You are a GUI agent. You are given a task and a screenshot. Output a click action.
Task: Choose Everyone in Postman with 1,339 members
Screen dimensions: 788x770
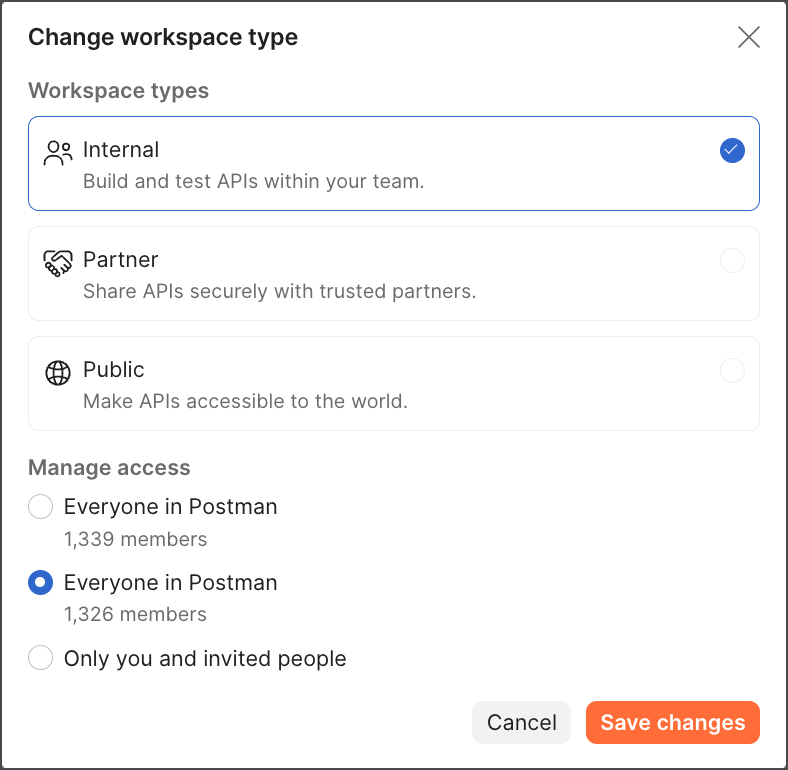coord(41,507)
